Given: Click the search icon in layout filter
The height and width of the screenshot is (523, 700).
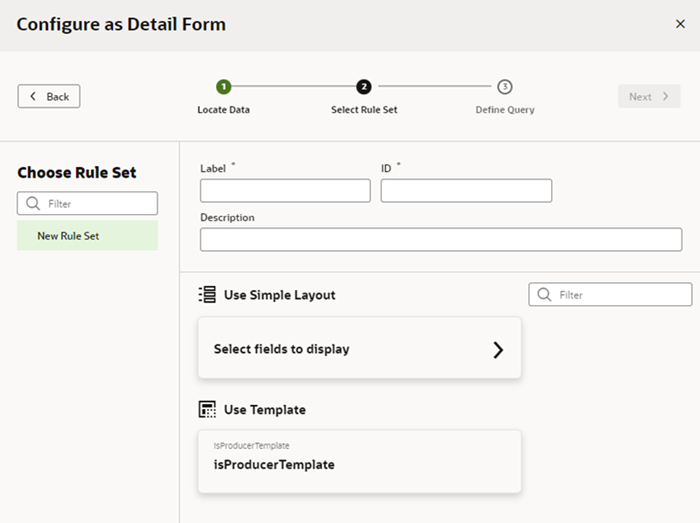Looking at the screenshot, I should pos(544,295).
